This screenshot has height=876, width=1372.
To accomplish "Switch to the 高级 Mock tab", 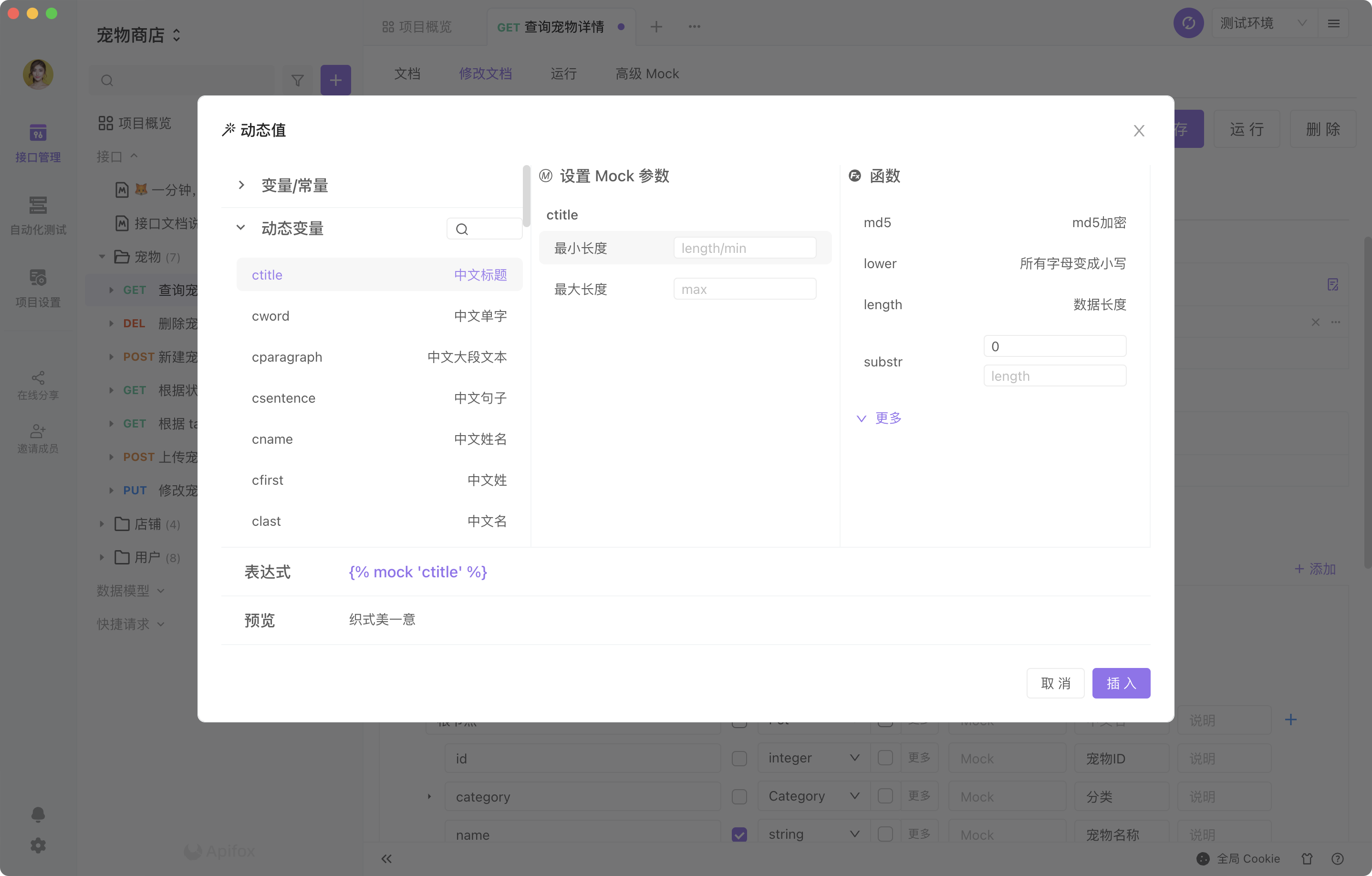I will [x=647, y=73].
